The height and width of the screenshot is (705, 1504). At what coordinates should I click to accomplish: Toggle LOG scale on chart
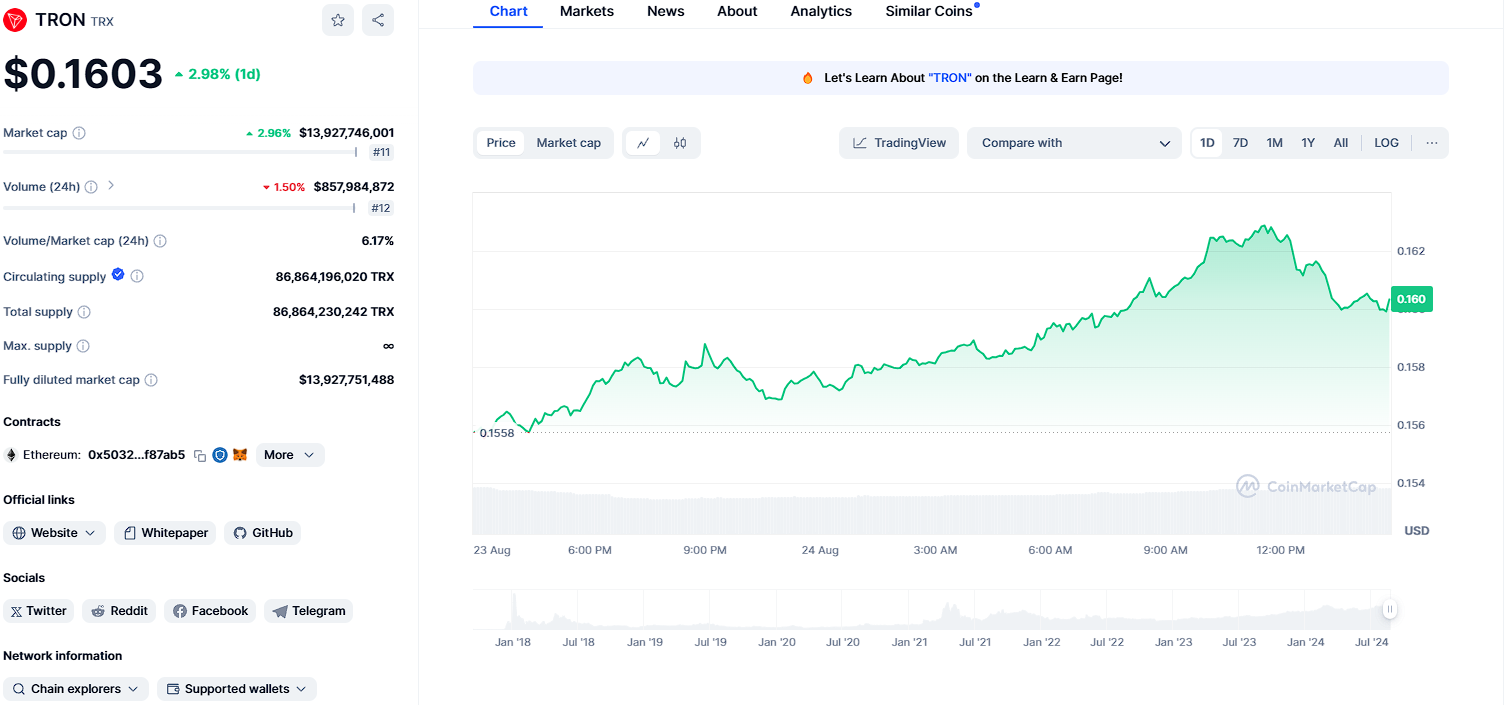1387,143
